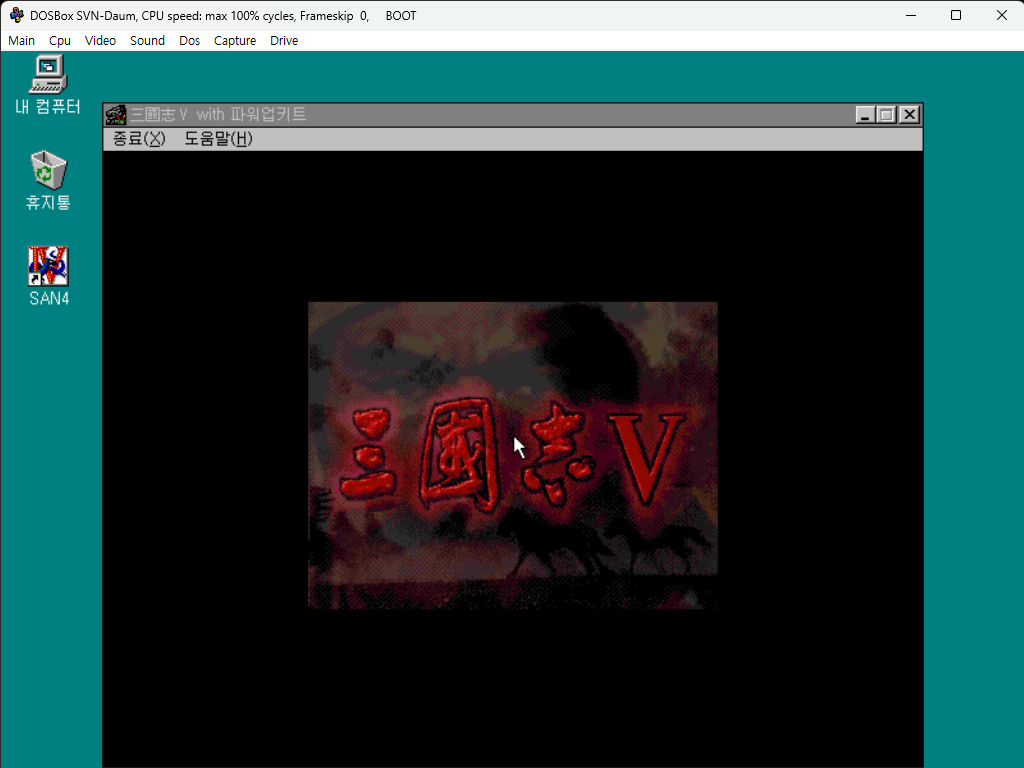
Task: Close the 三國志 V game window
Action: [x=910, y=115]
